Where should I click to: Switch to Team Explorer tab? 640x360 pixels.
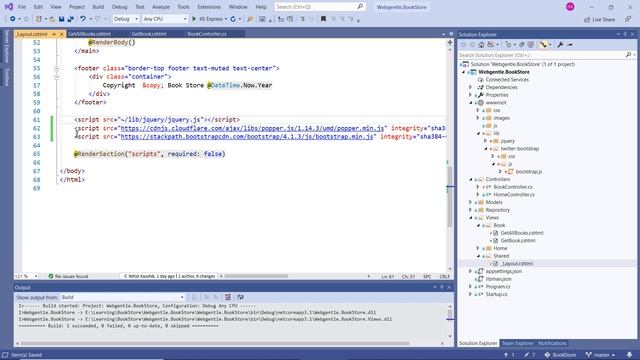[x=518, y=343]
